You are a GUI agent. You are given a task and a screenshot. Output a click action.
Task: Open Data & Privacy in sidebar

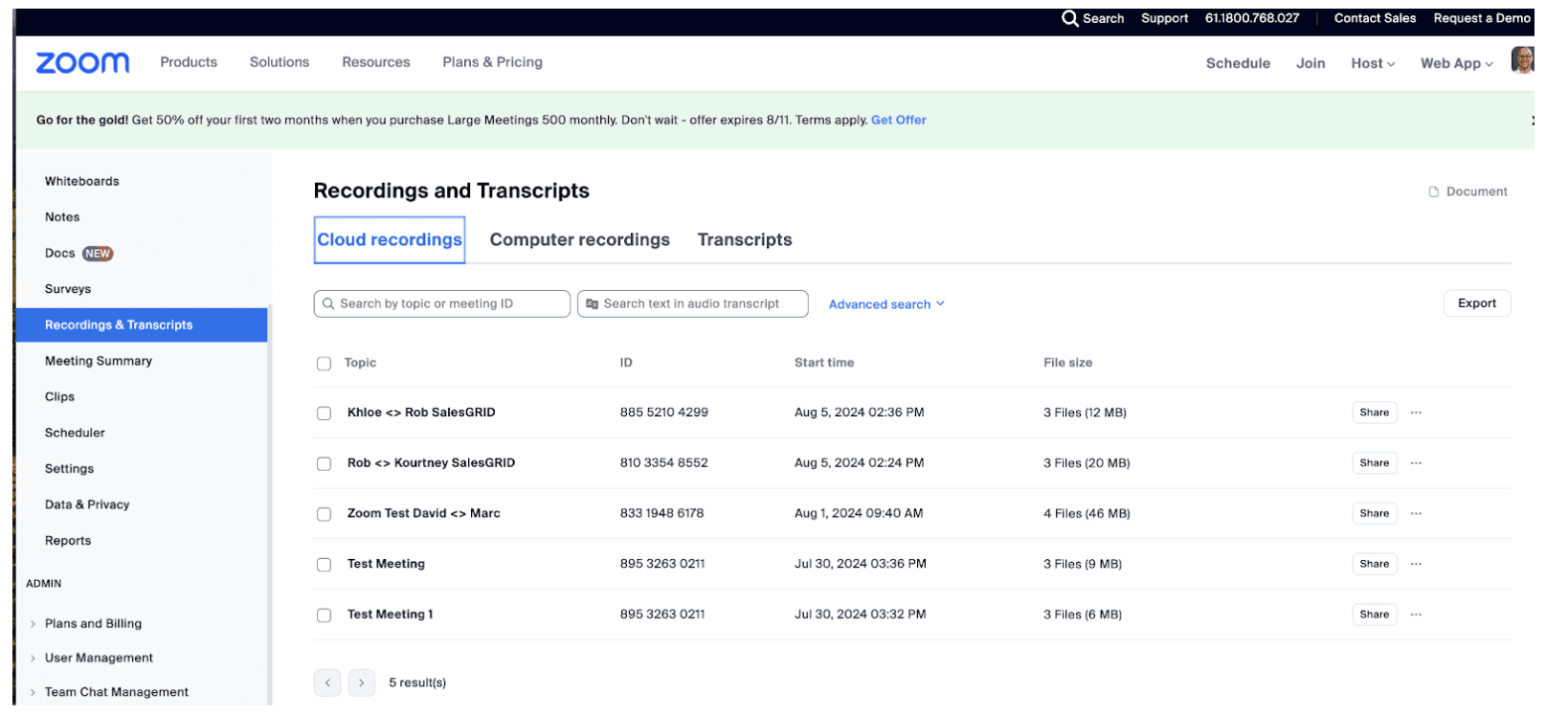(x=87, y=504)
